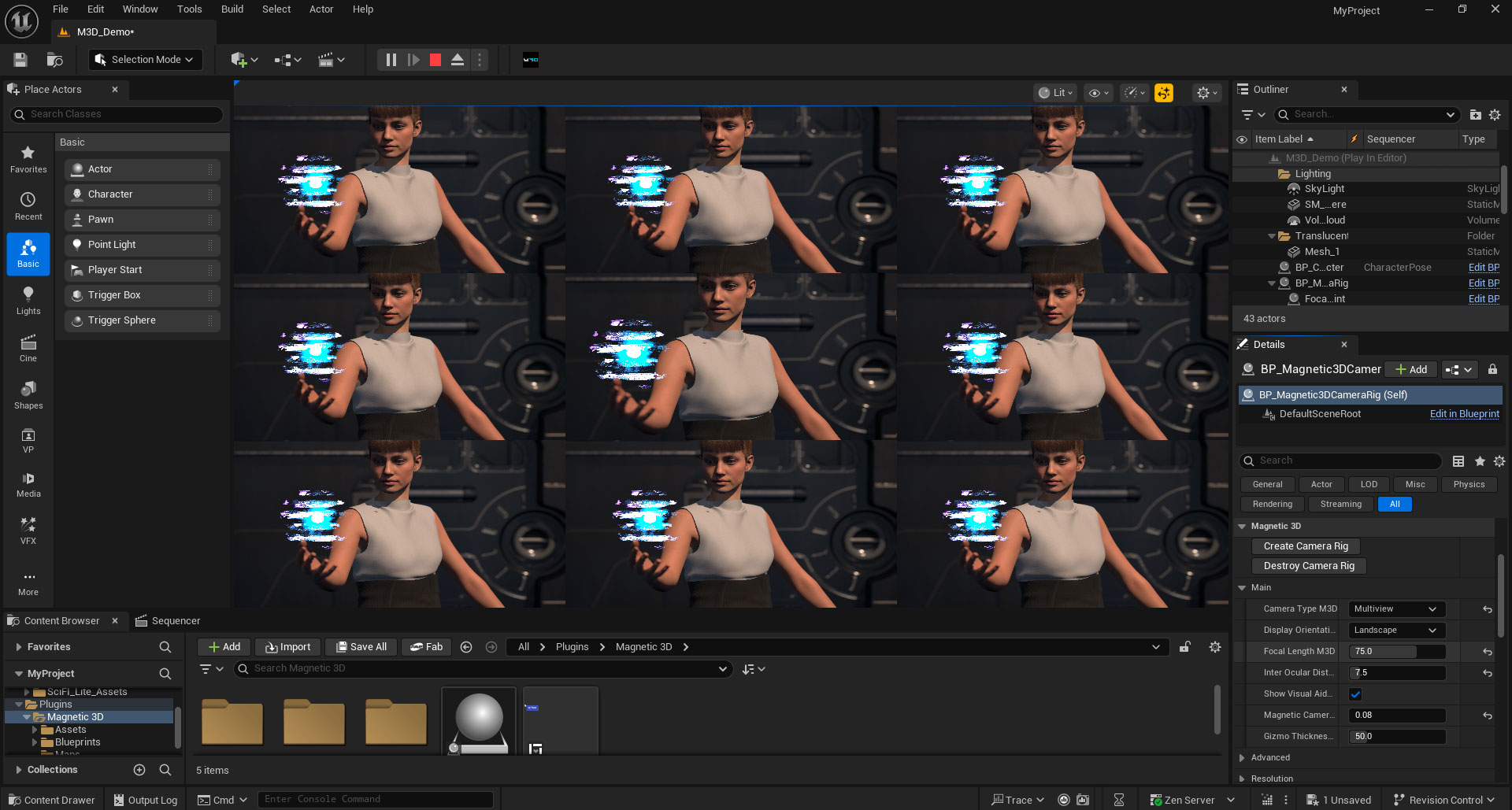The height and width of the screenshot is (810, 1512).
Task: Stop the play session with red button
Action: click(x=435, y=60)
